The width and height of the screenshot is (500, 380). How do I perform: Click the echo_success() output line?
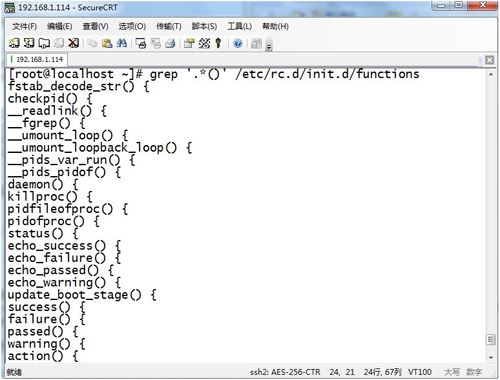[64, 246]
